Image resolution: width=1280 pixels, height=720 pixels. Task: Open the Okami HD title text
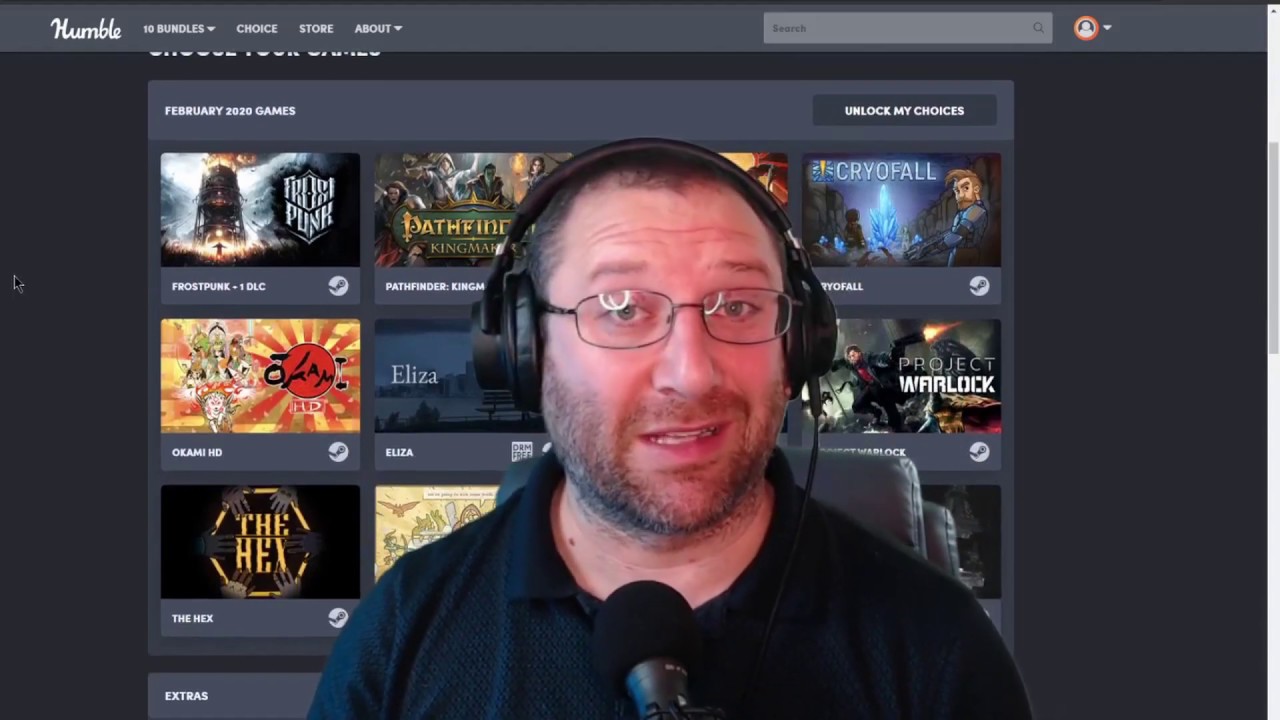point(197,452)
